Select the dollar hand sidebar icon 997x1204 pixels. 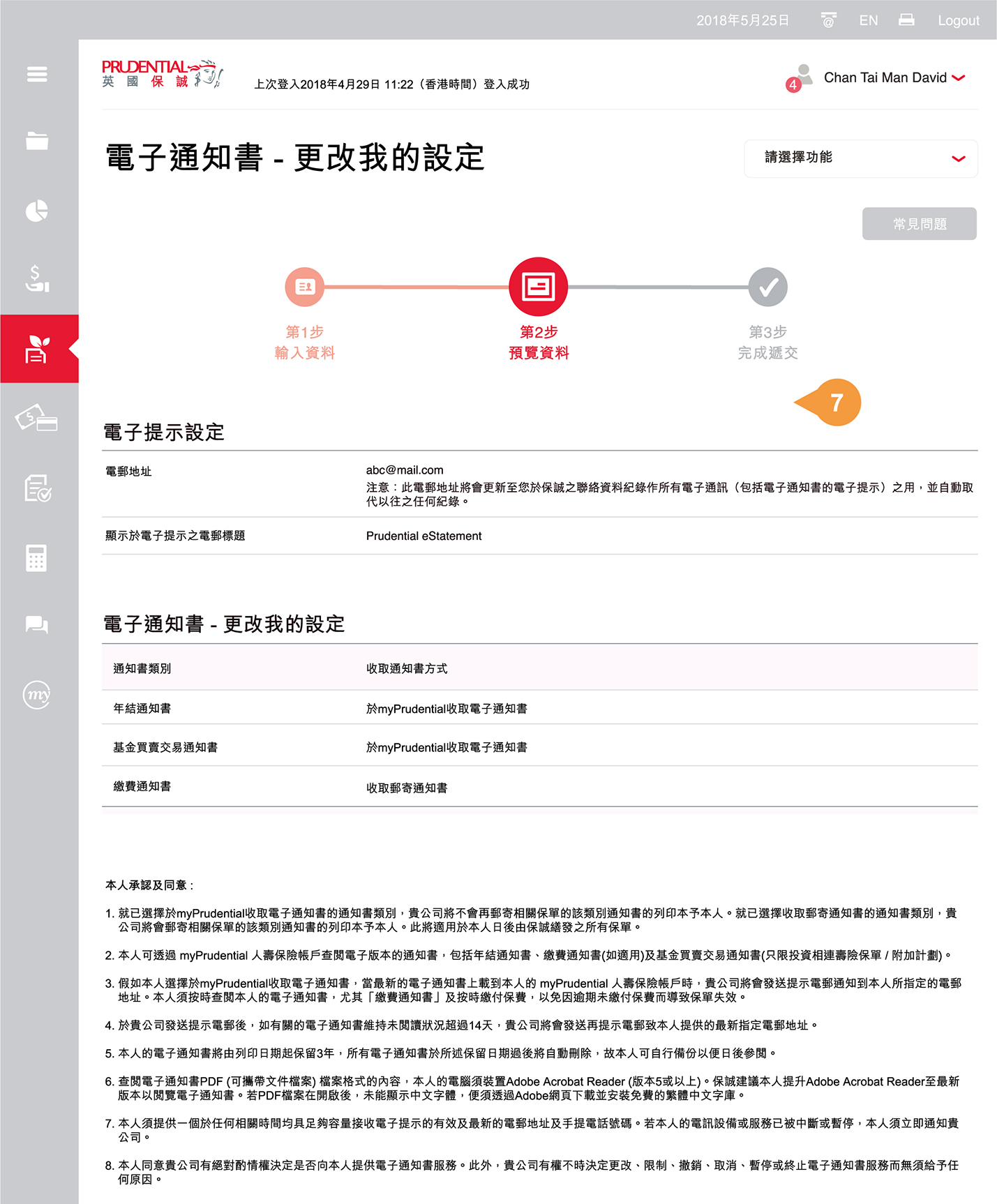pos(37,278)
